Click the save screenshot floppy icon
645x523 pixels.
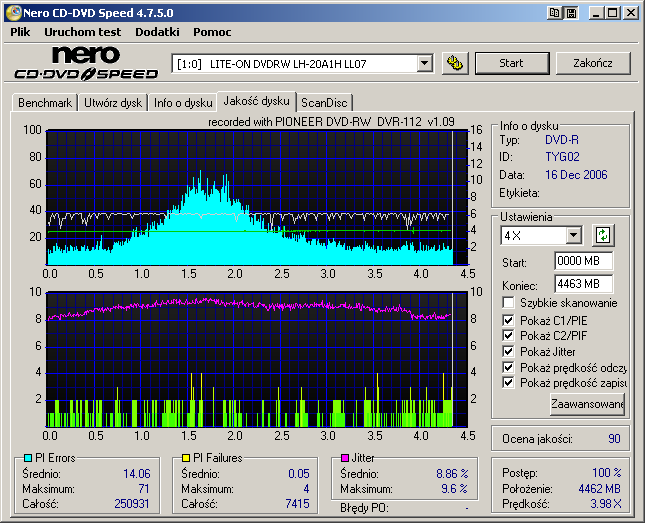point(571,13)
